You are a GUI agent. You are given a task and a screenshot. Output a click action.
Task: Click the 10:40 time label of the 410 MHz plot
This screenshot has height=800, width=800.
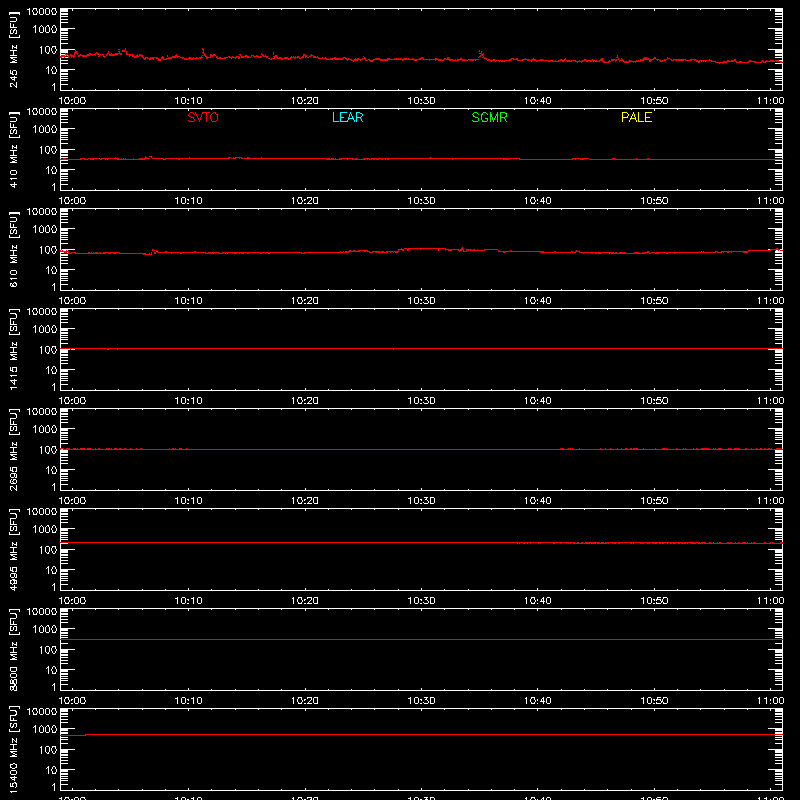coord(537,201)
